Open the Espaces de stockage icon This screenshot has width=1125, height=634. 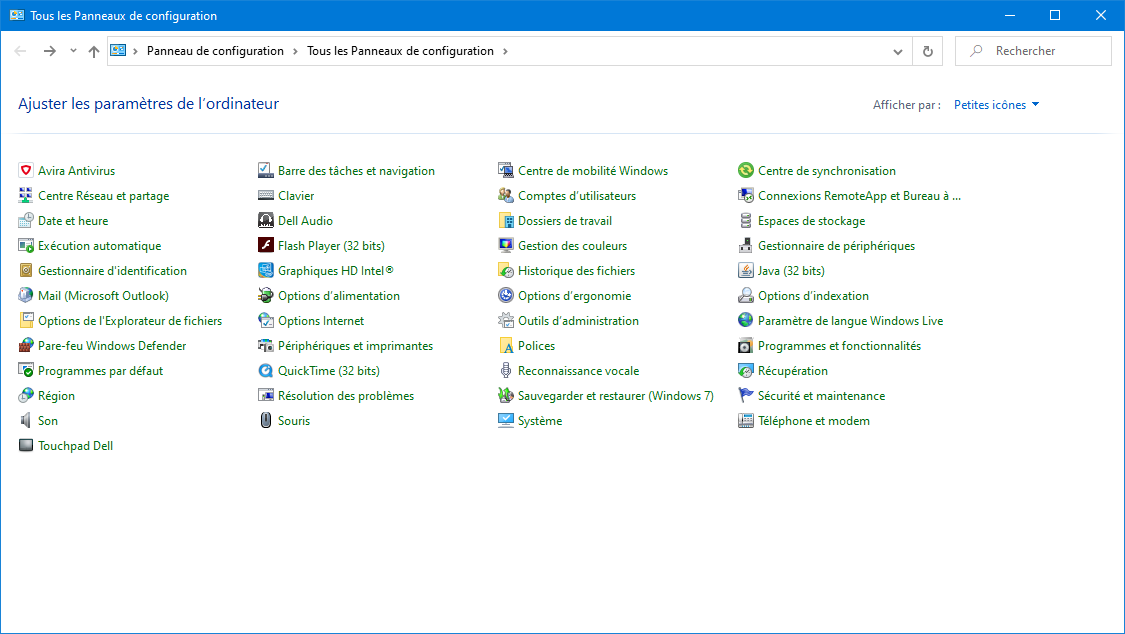click(x=745, y=220)
